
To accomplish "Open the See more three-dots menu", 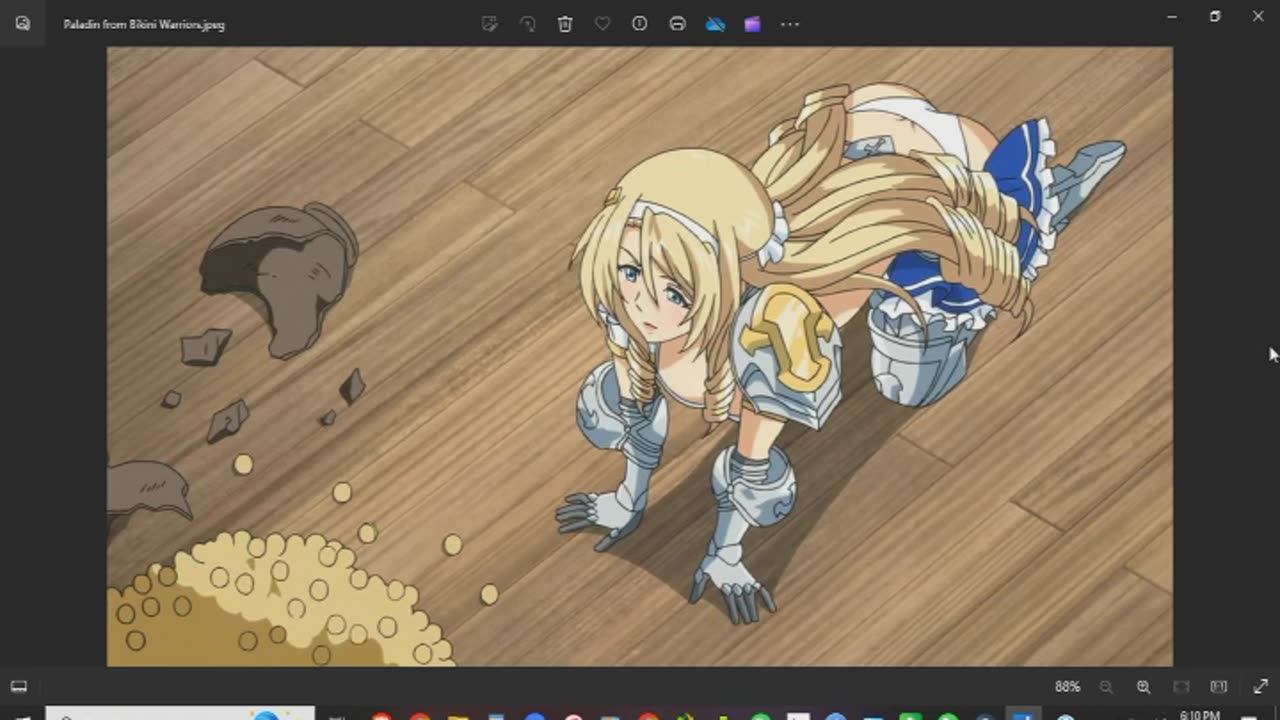I will click(790, 23).
